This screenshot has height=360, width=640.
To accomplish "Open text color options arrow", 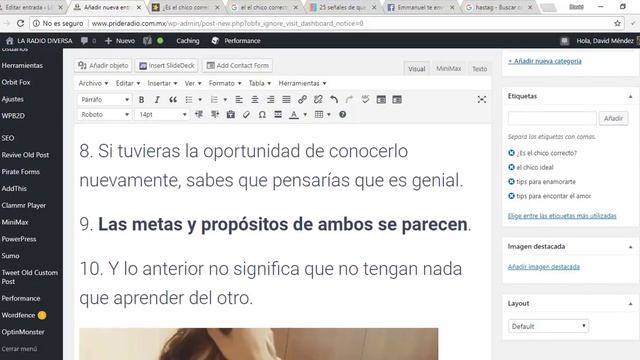I will [305, 115].
